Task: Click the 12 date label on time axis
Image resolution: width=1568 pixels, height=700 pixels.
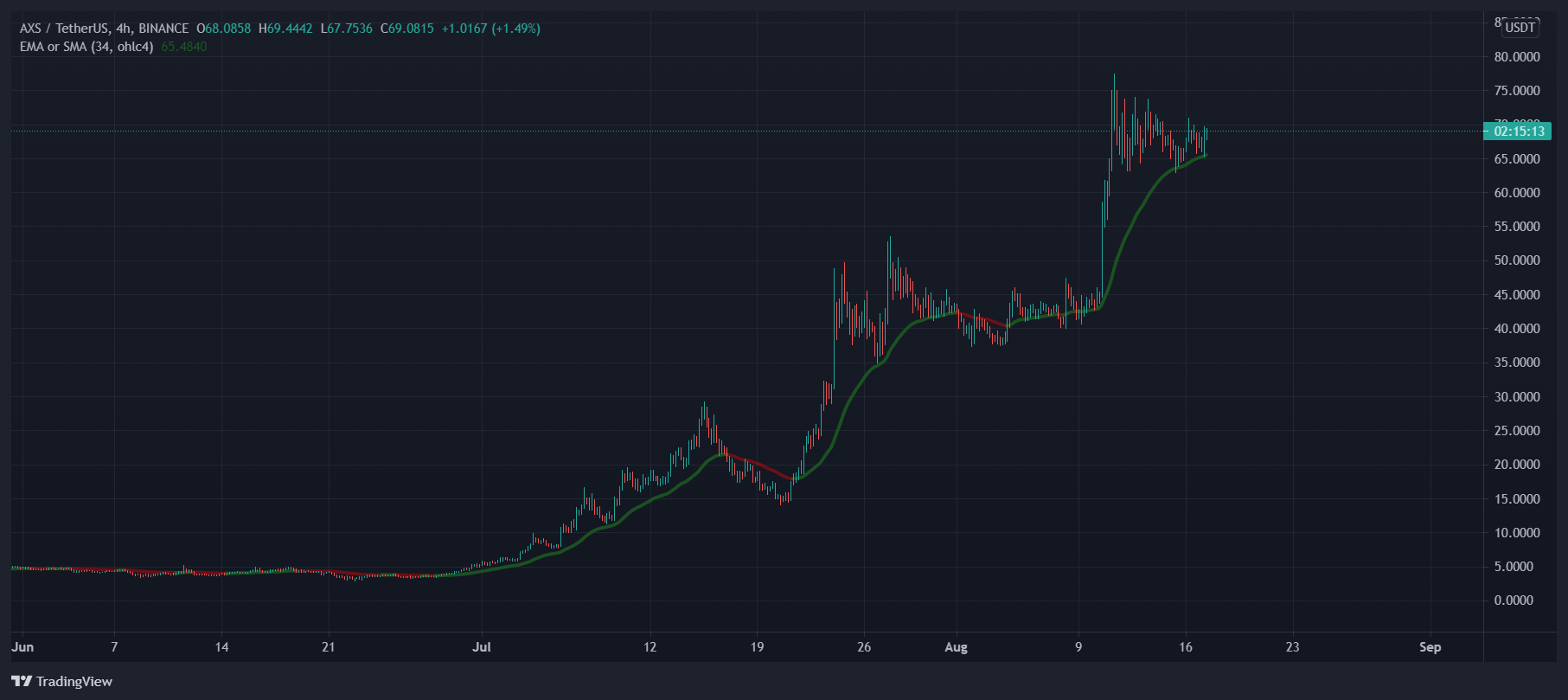Action: (x=650, y=647)
